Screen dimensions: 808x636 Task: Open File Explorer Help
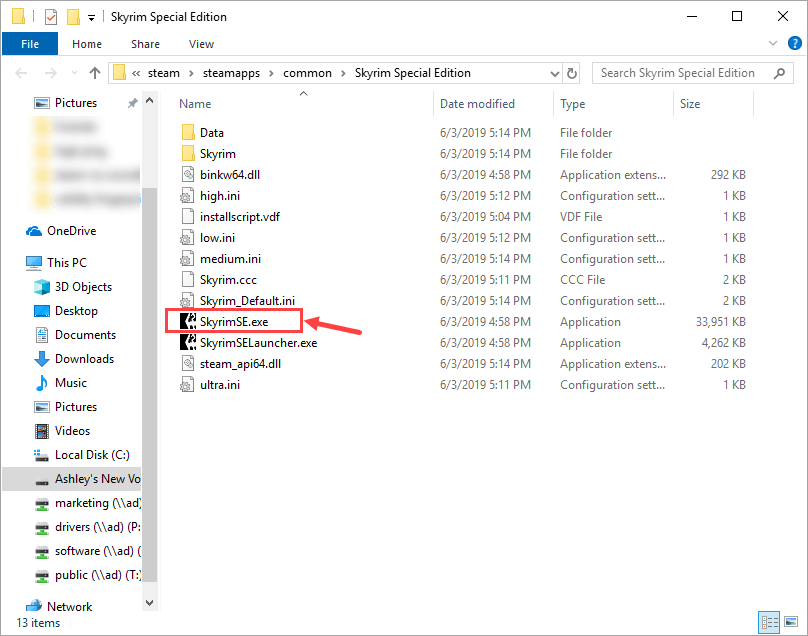pyautogui.click(x=795, y=43)
